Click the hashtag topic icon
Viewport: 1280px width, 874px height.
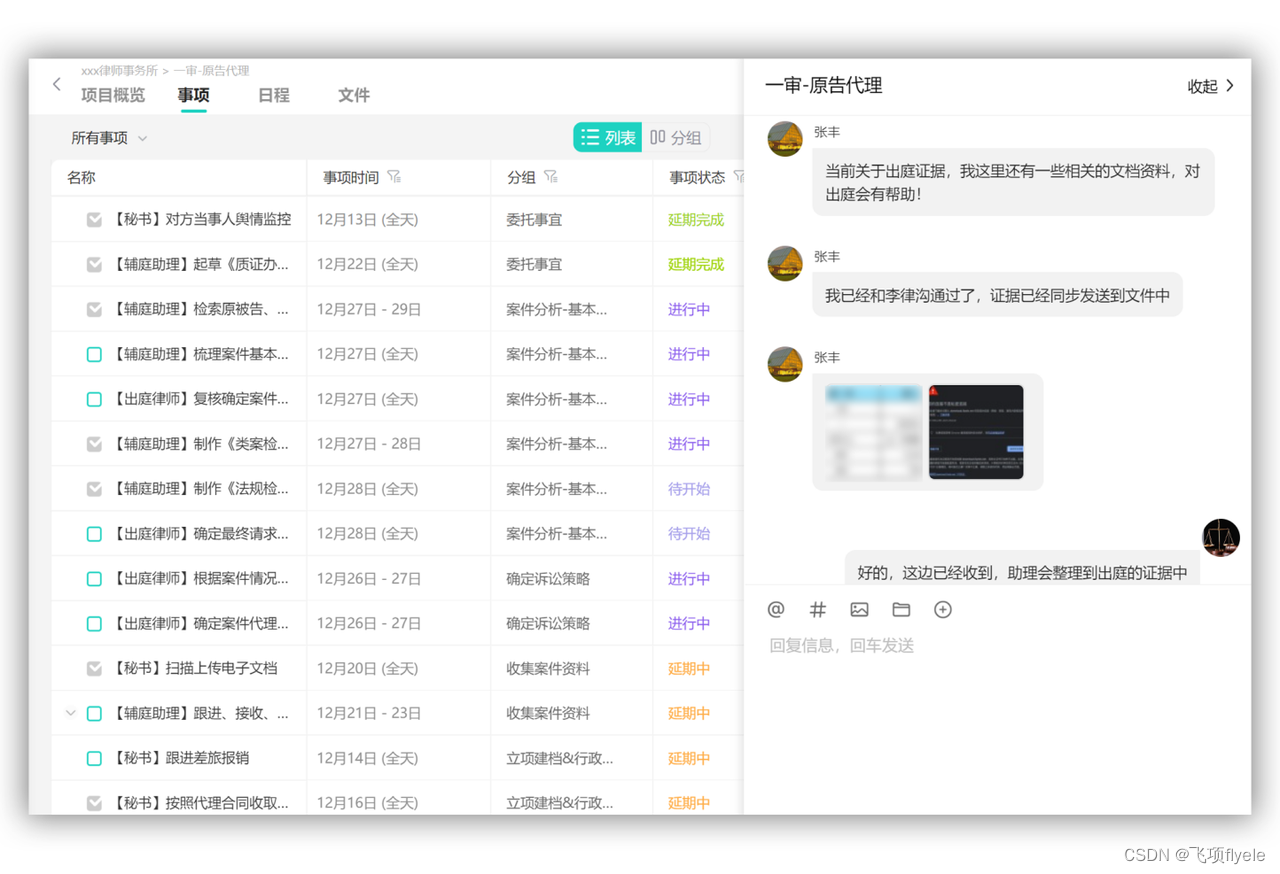click(x=818, y=609)
